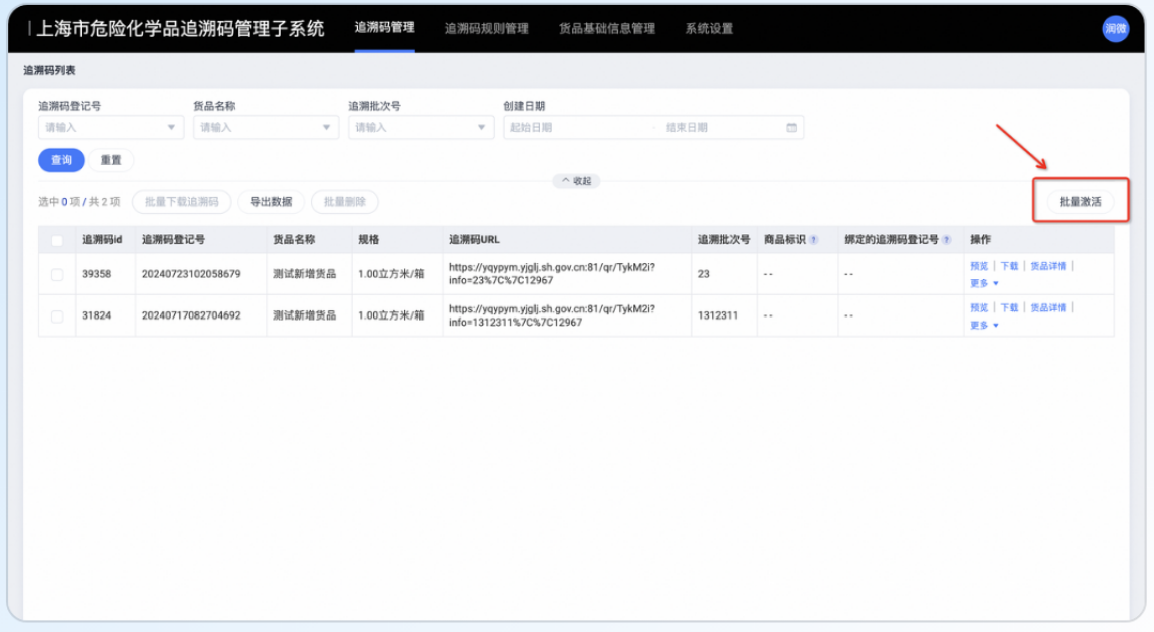Click 货品详情 link for row 31824

point(1048,307)
